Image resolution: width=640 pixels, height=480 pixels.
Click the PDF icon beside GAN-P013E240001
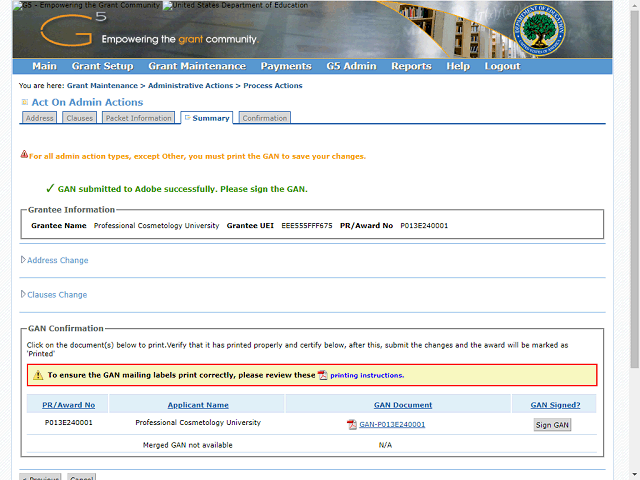[x=351, y=424]
